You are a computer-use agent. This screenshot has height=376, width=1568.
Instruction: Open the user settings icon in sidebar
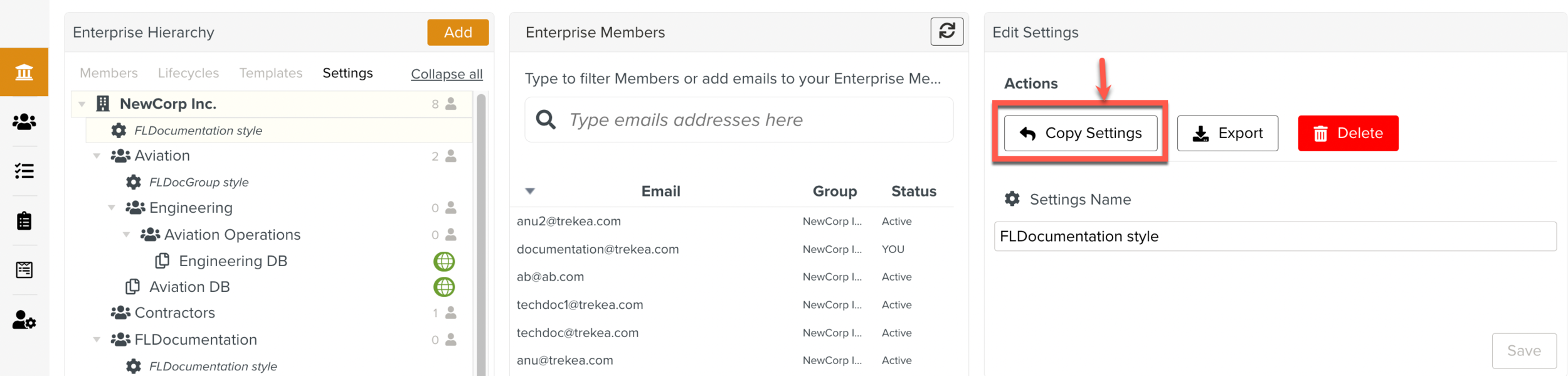tap(24, 320)
